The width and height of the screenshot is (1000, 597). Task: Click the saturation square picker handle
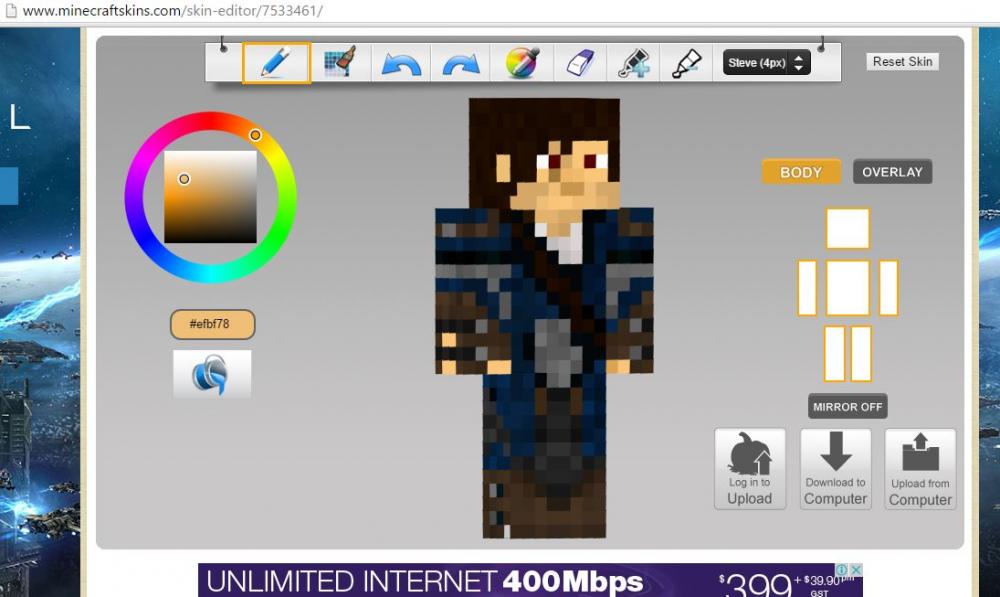tap(184, 179)
